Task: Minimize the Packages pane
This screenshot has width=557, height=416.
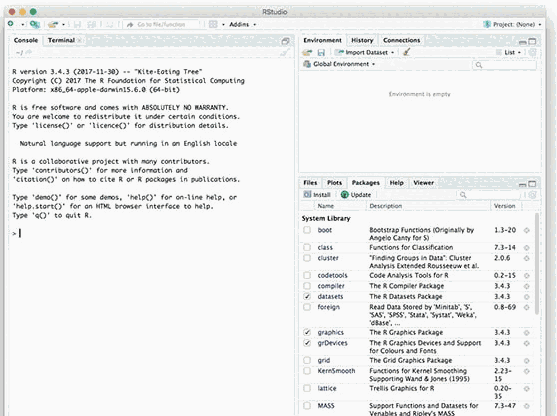Action: click(523, 184)
